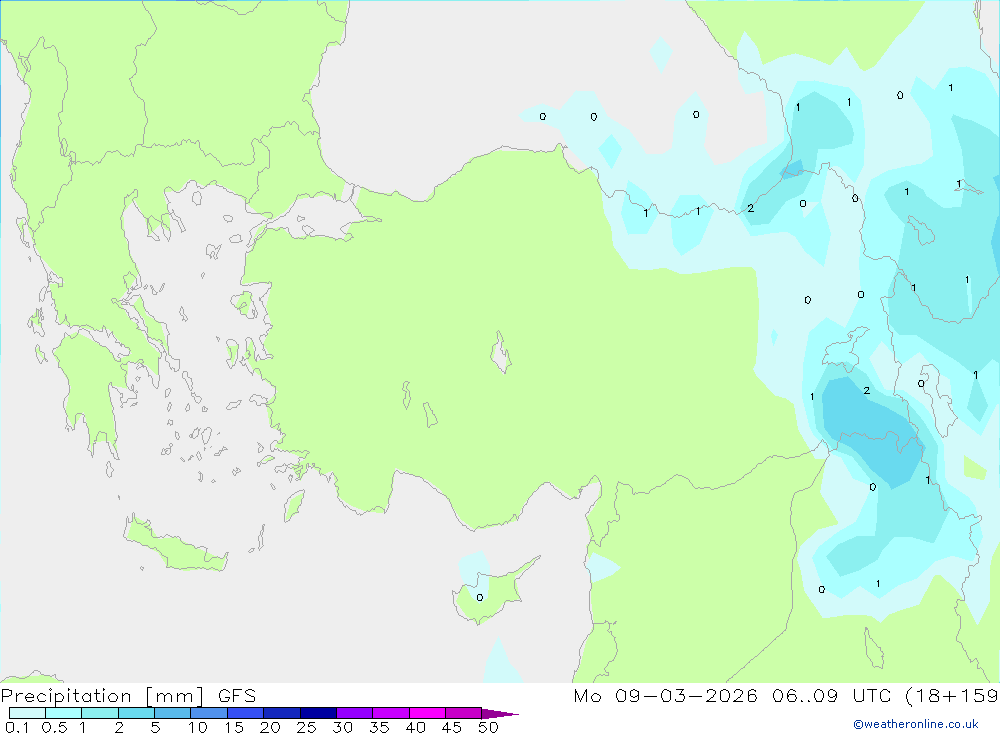Click the "0" value on Cyprus
This screenshot has width=1000, height=733.
480,598
